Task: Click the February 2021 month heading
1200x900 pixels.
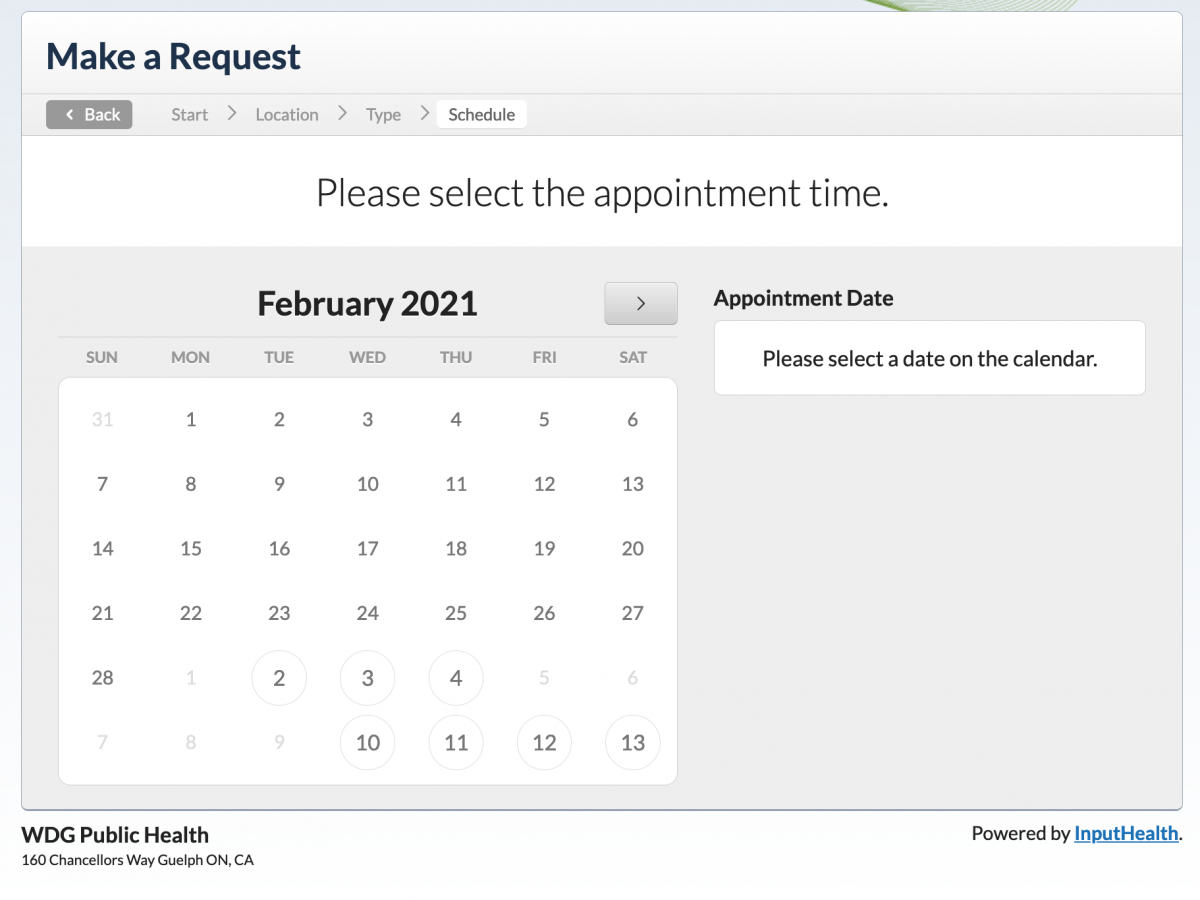Action: (366, 303)
